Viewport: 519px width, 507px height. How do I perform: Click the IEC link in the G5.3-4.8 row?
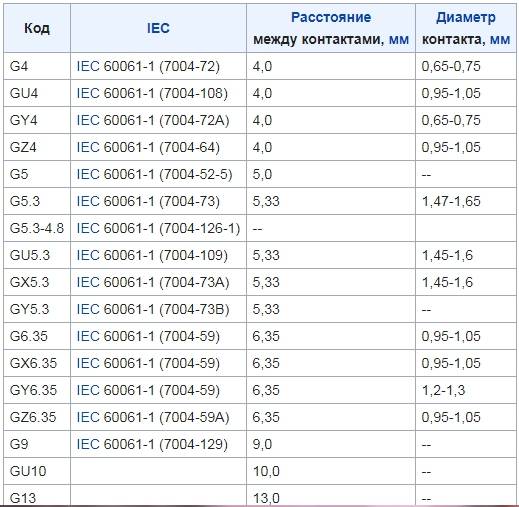click(x=88, y=228)
